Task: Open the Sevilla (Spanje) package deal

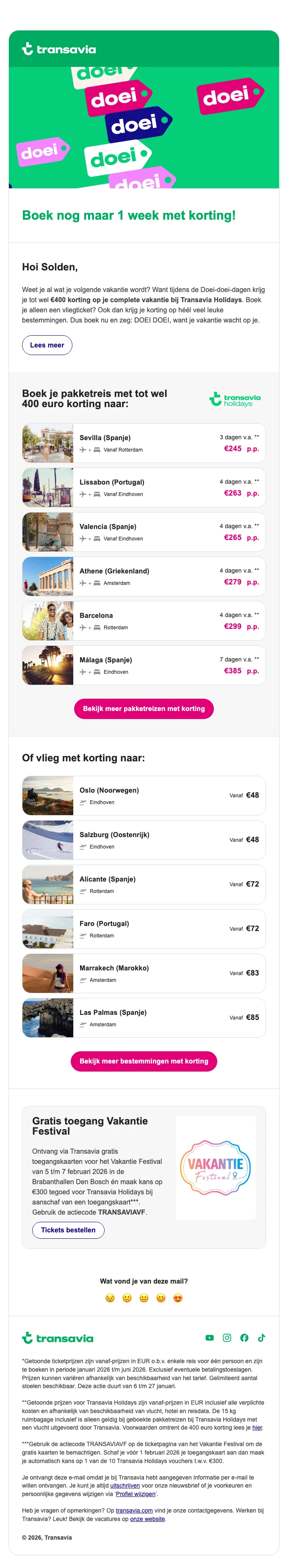Action: pyautogui.click(x=144, y=443)
